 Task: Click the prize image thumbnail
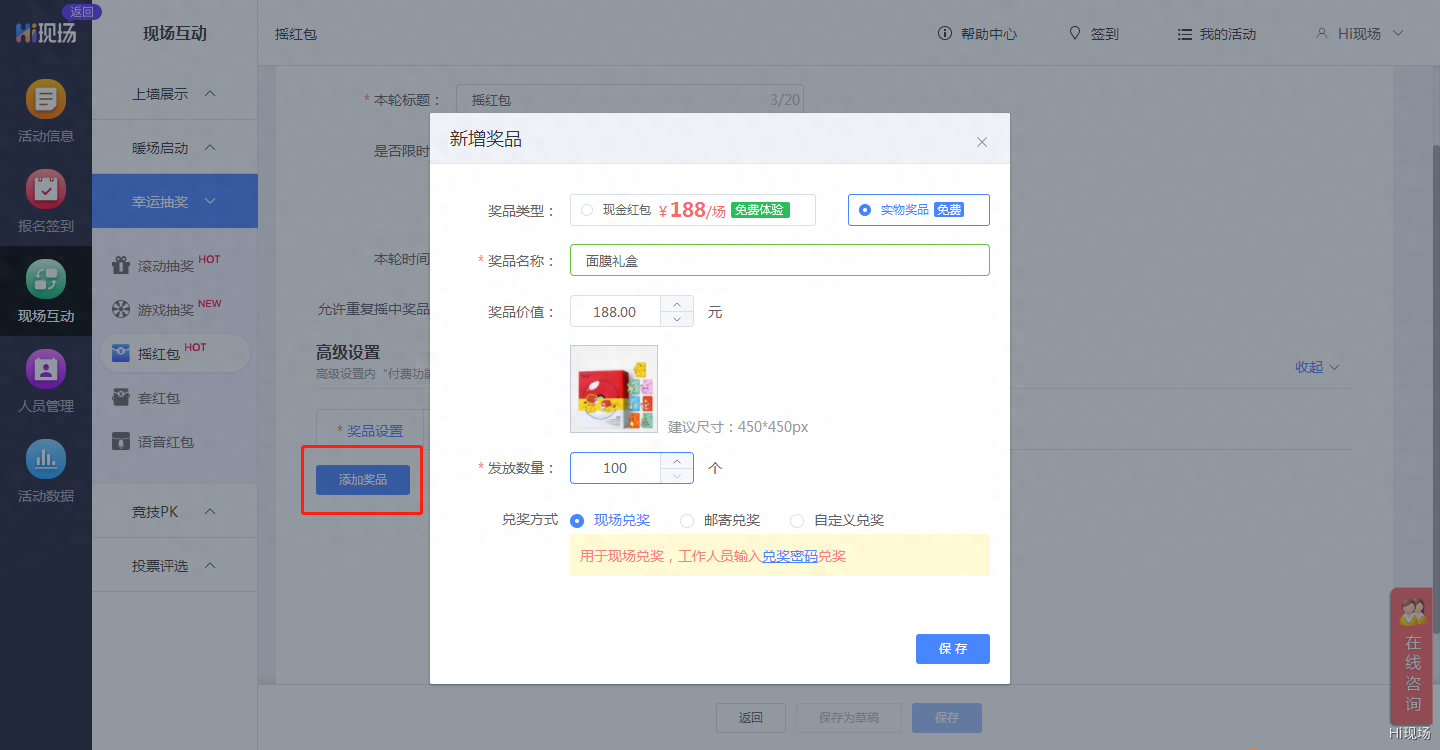pos(613,387)
